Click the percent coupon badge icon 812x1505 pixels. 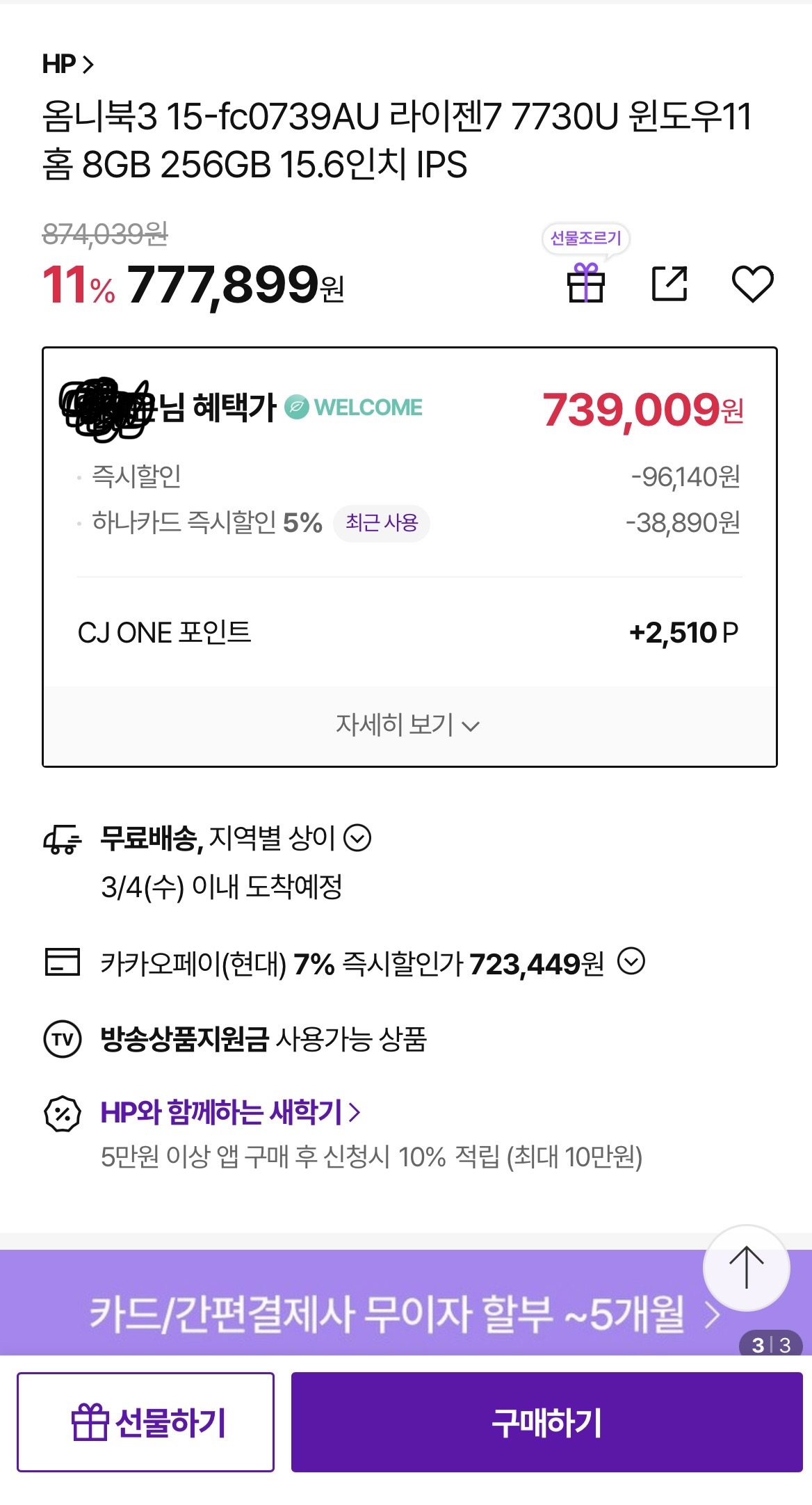[x=63, y=1114]
